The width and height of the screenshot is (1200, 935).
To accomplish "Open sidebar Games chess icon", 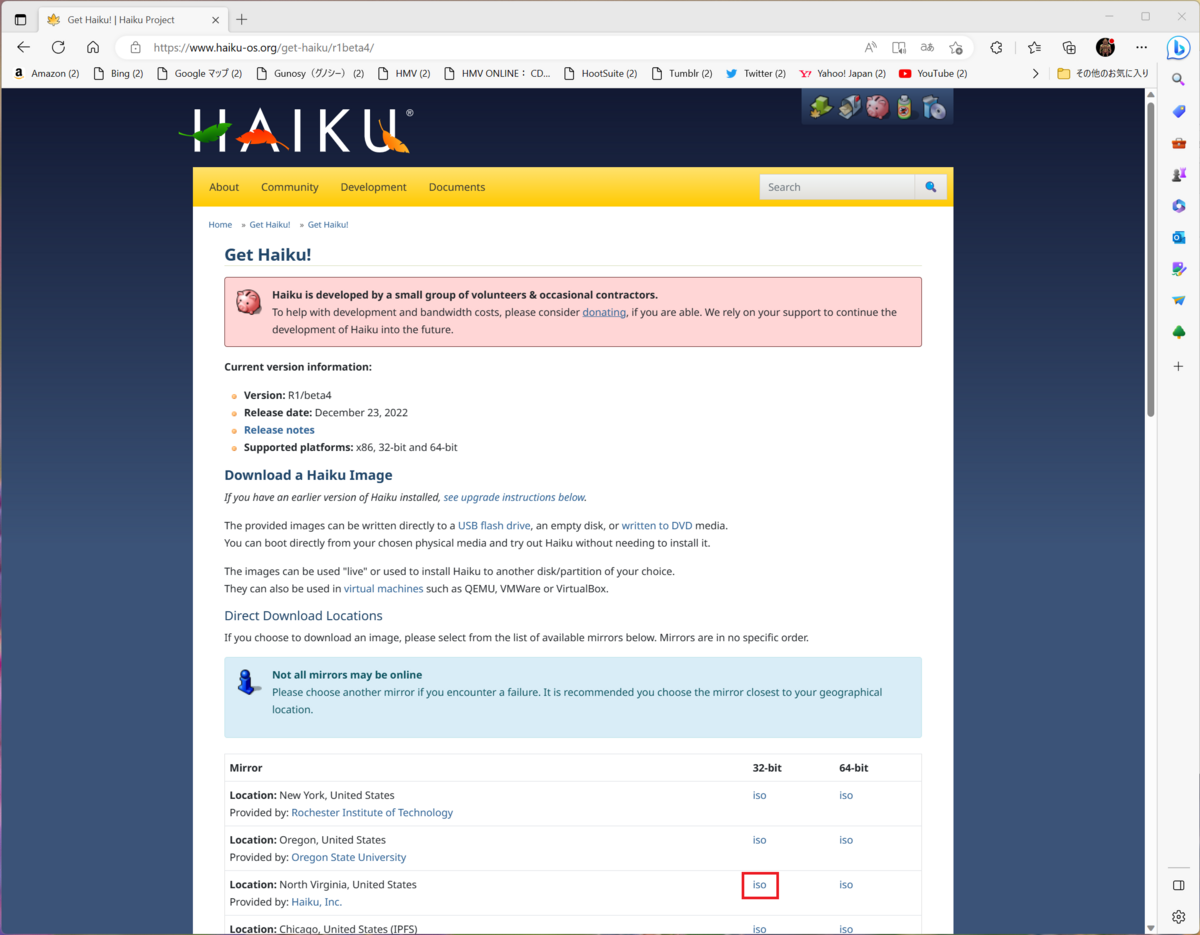I will (1179, 174).
